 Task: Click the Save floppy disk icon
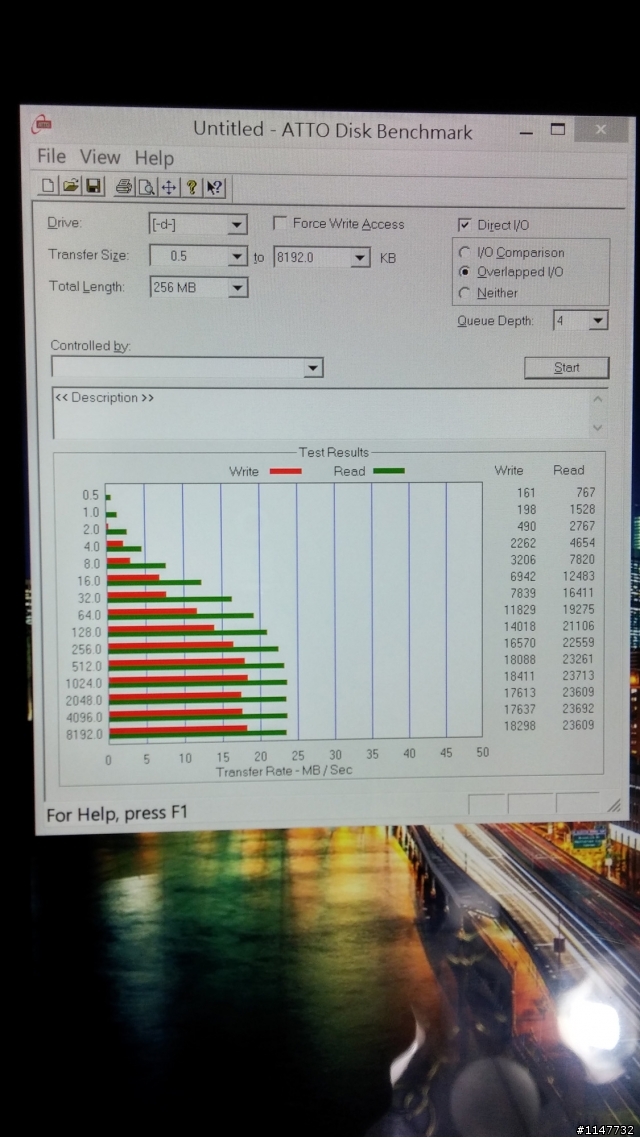(x=94, y=187)
